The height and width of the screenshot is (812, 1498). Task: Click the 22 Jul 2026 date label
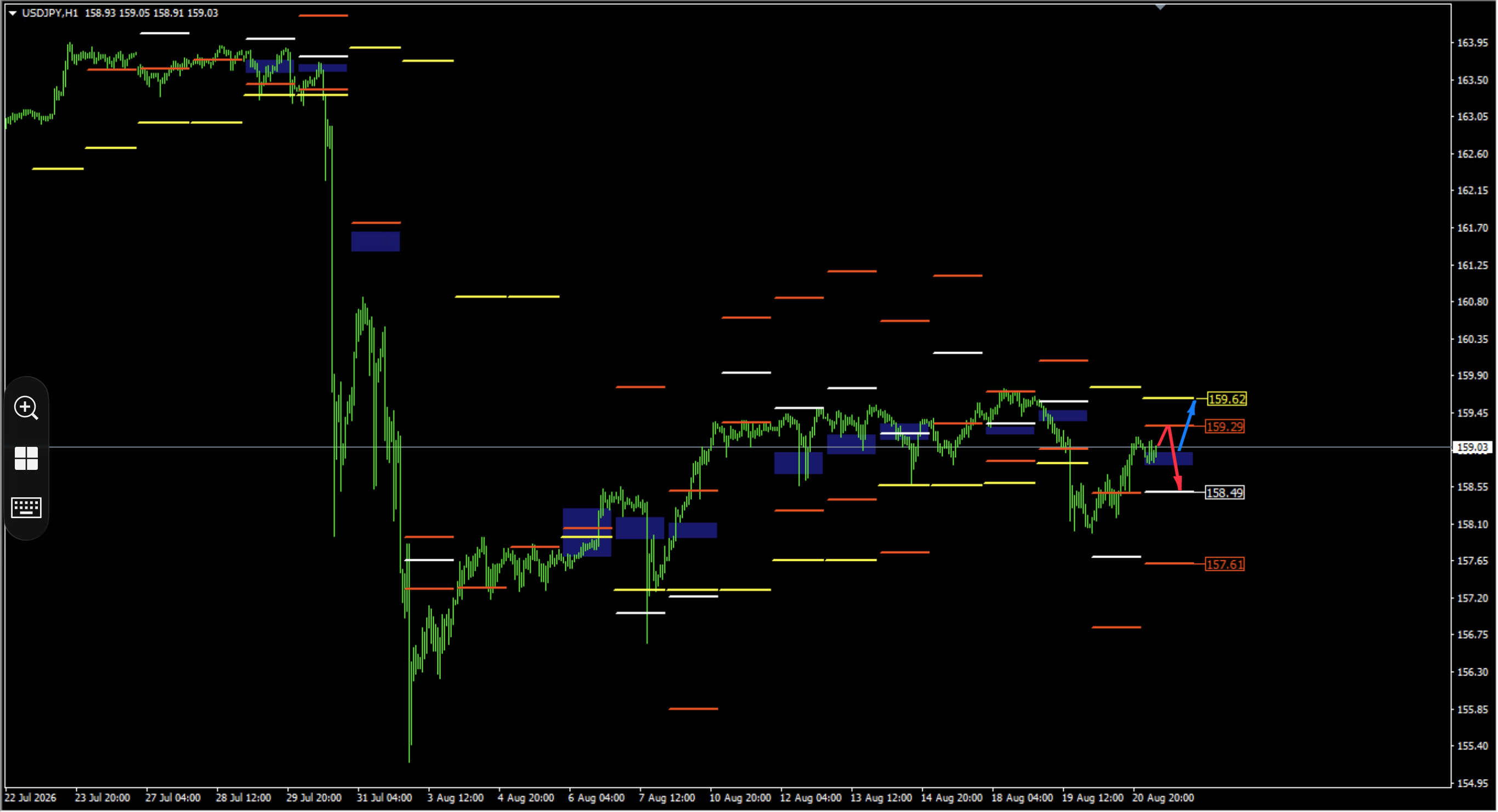[31, 798]
